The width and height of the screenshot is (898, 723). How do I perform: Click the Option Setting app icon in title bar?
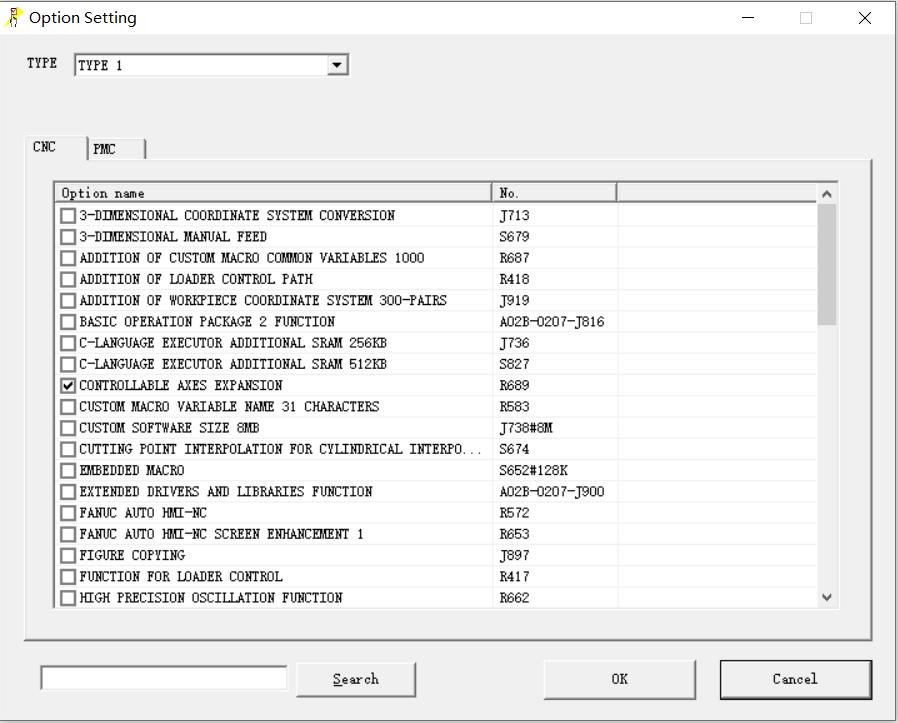(14, 18)
